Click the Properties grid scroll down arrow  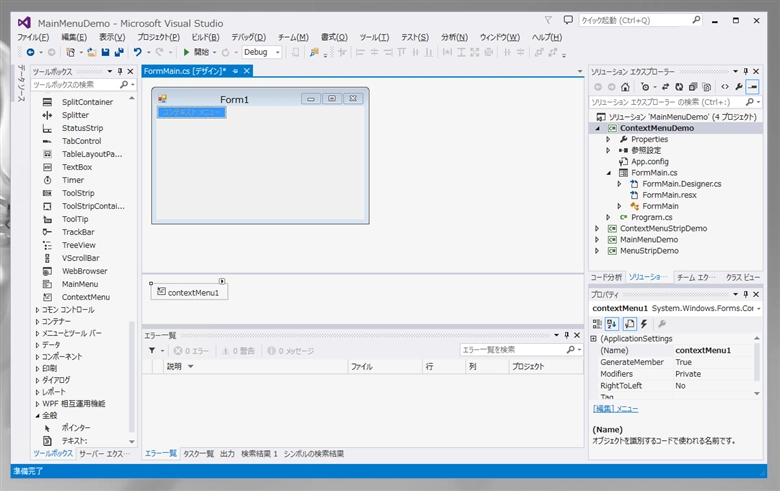click(757, 393)
